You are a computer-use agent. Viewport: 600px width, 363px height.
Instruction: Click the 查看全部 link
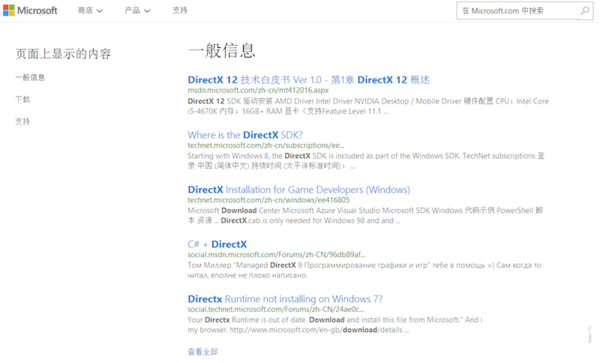point(203,352)
